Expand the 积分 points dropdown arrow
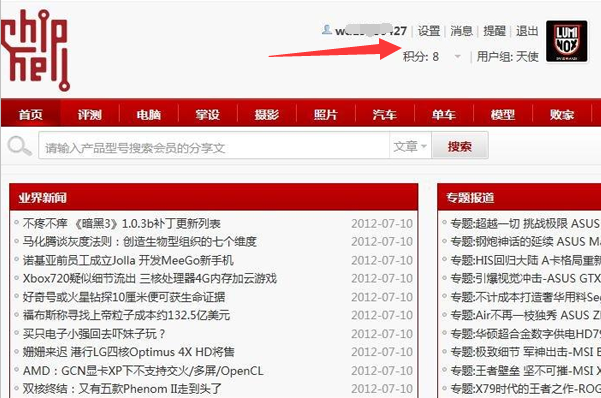The image size is (601, 398). click(457, 57)
